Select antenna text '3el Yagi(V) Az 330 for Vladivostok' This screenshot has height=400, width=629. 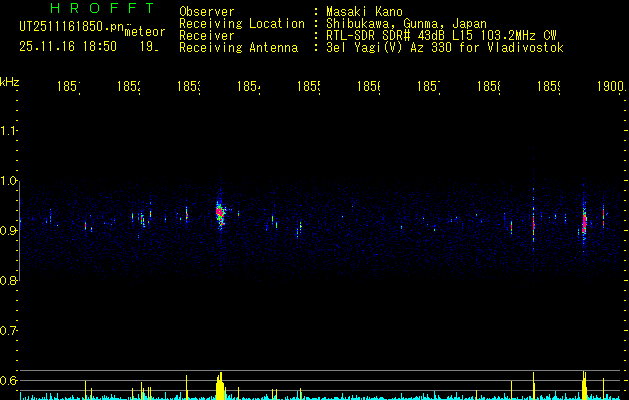coord(445,48)
